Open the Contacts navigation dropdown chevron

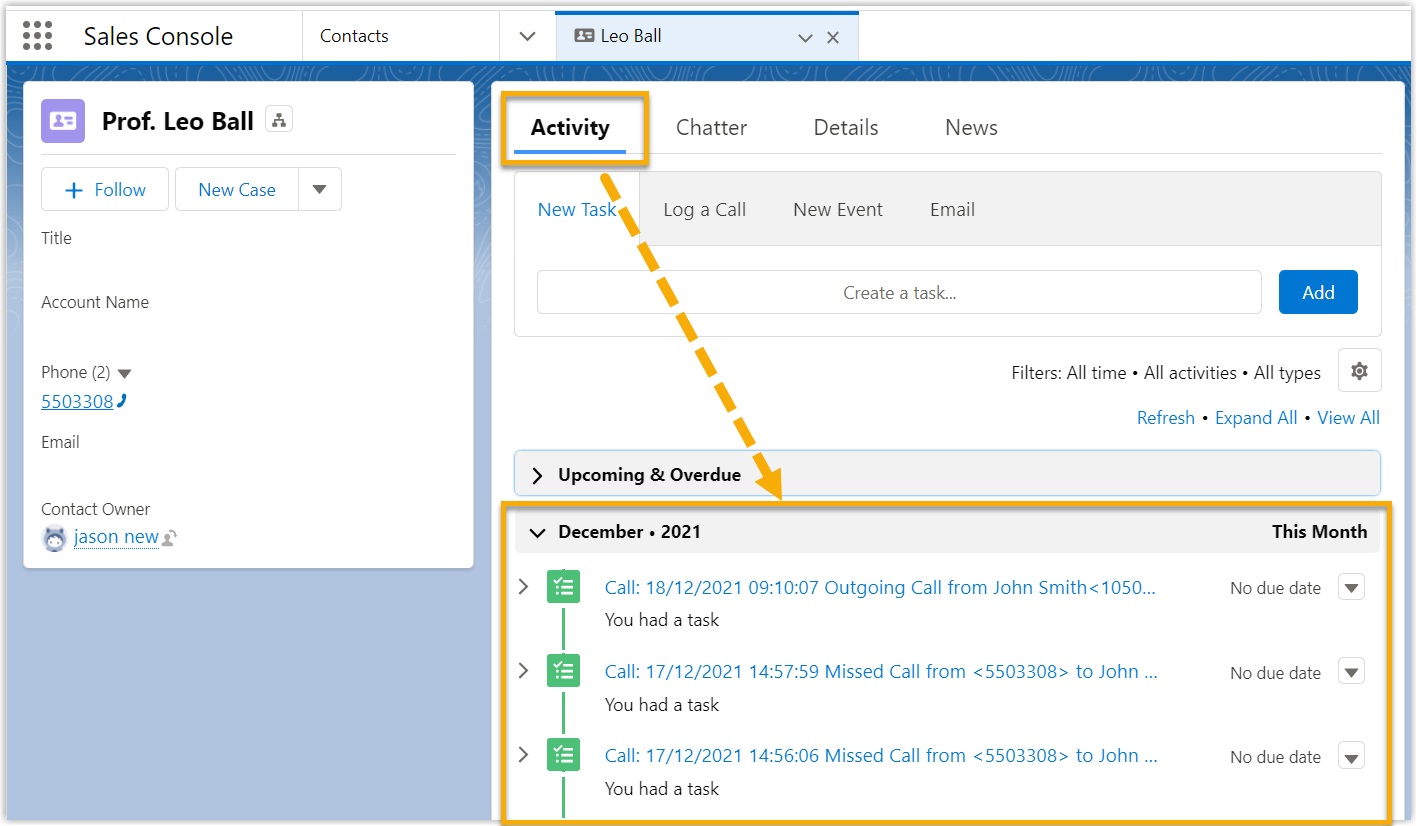(x=528, y=36)
